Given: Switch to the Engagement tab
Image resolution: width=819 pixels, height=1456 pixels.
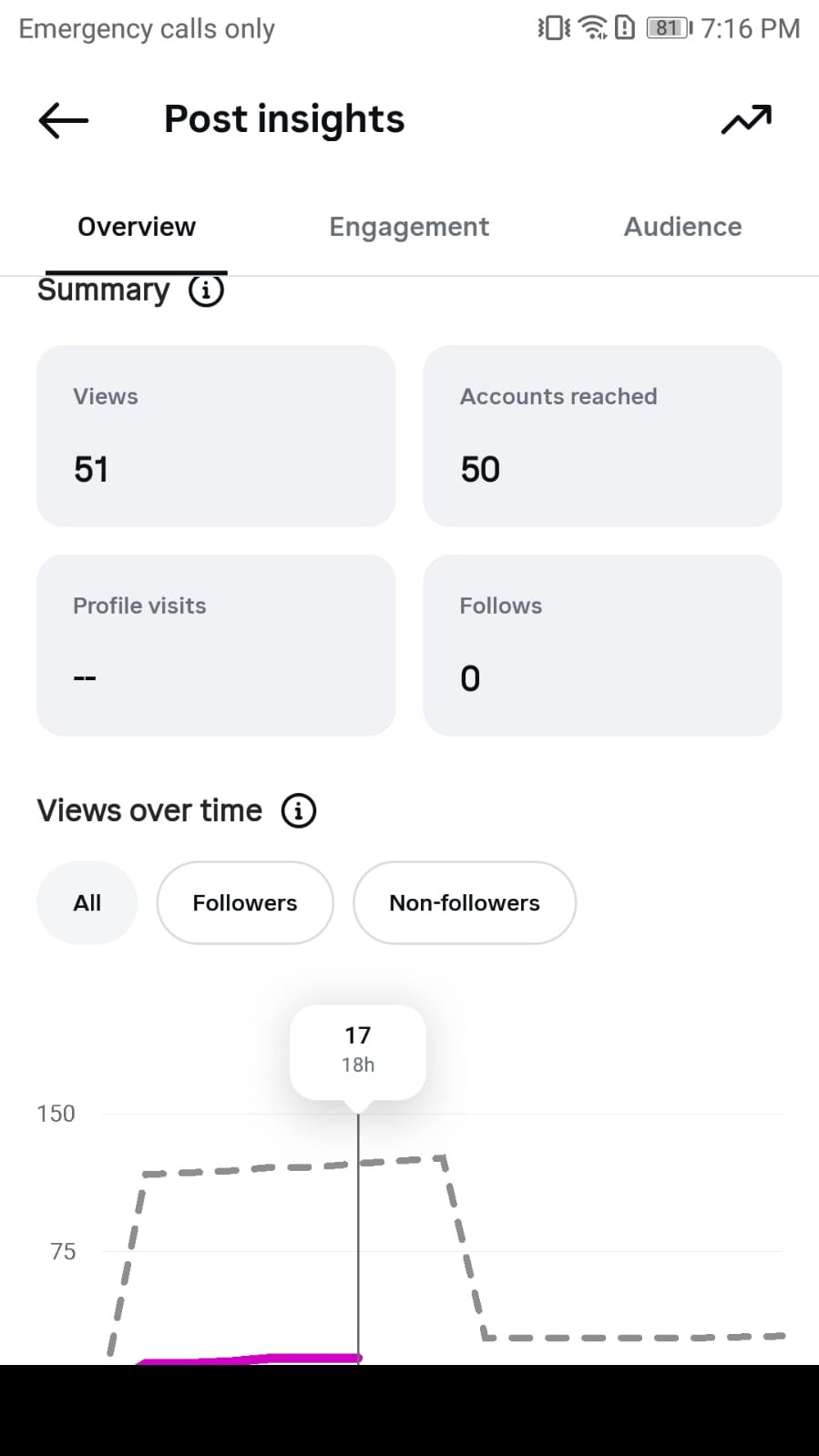Looking at the screenshot, I should [409, 227].
